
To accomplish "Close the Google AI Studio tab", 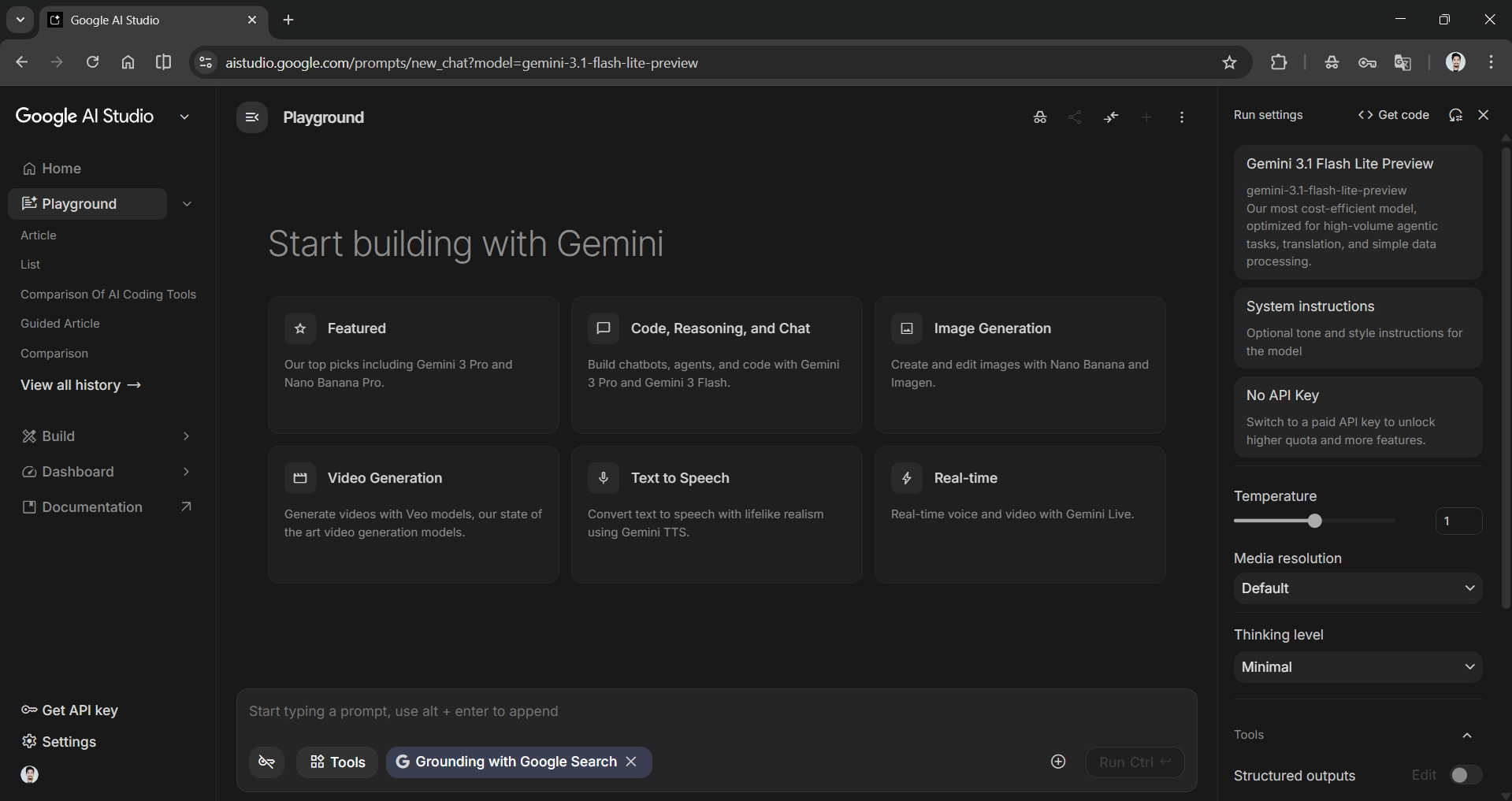I will 252,20.
